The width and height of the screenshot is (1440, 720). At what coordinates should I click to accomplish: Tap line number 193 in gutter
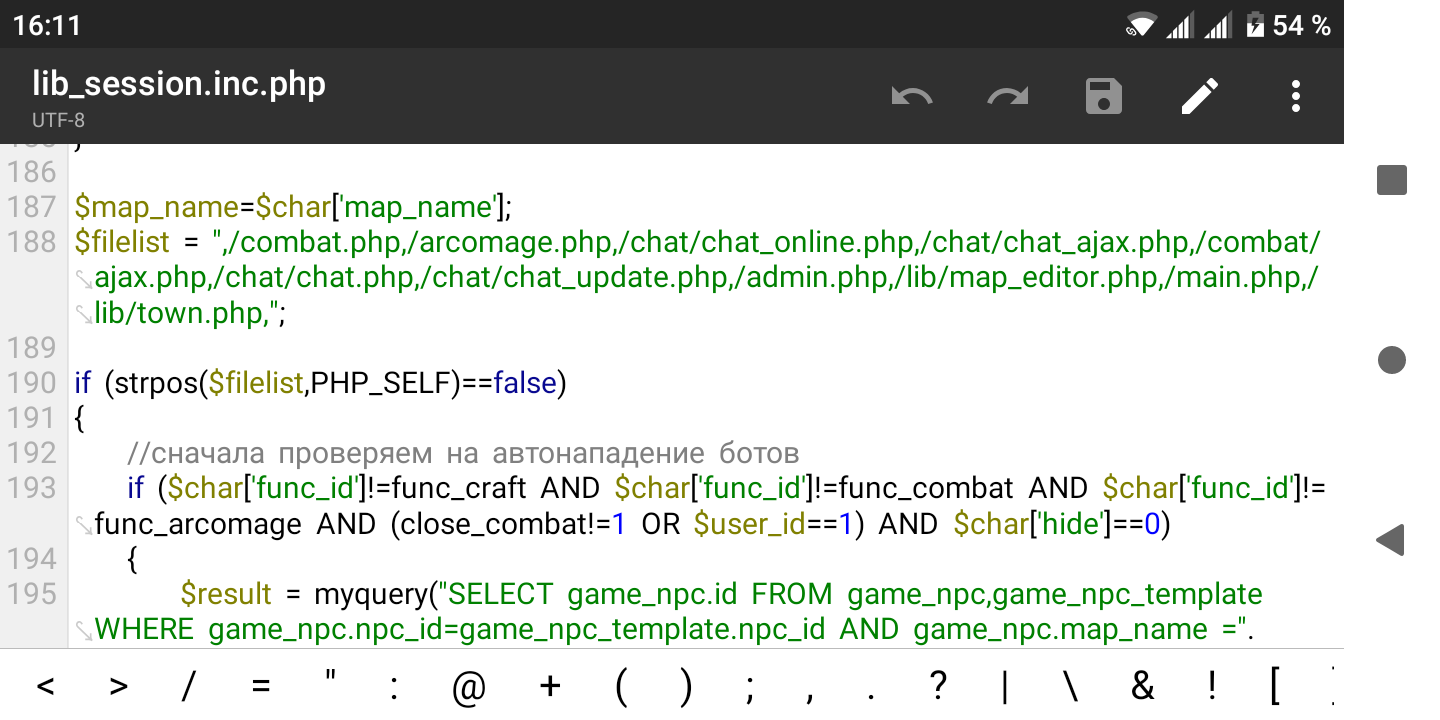pyautogui.click(x=32, y=488)
